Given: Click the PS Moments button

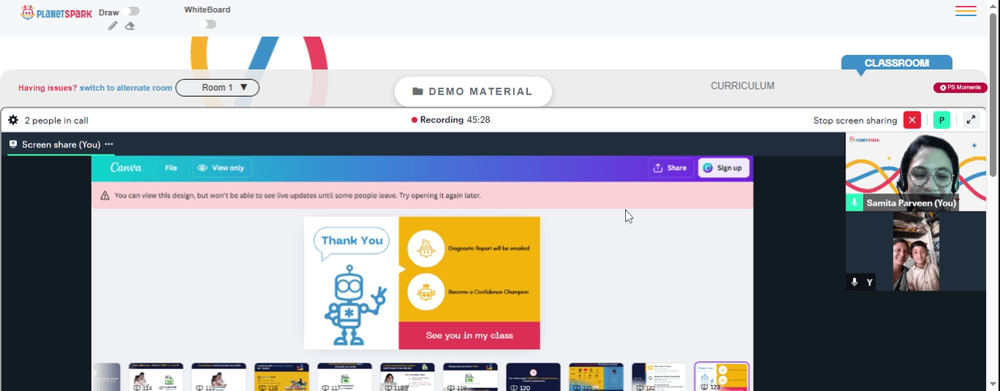Looking at the screenshot, I should point(960,87).
